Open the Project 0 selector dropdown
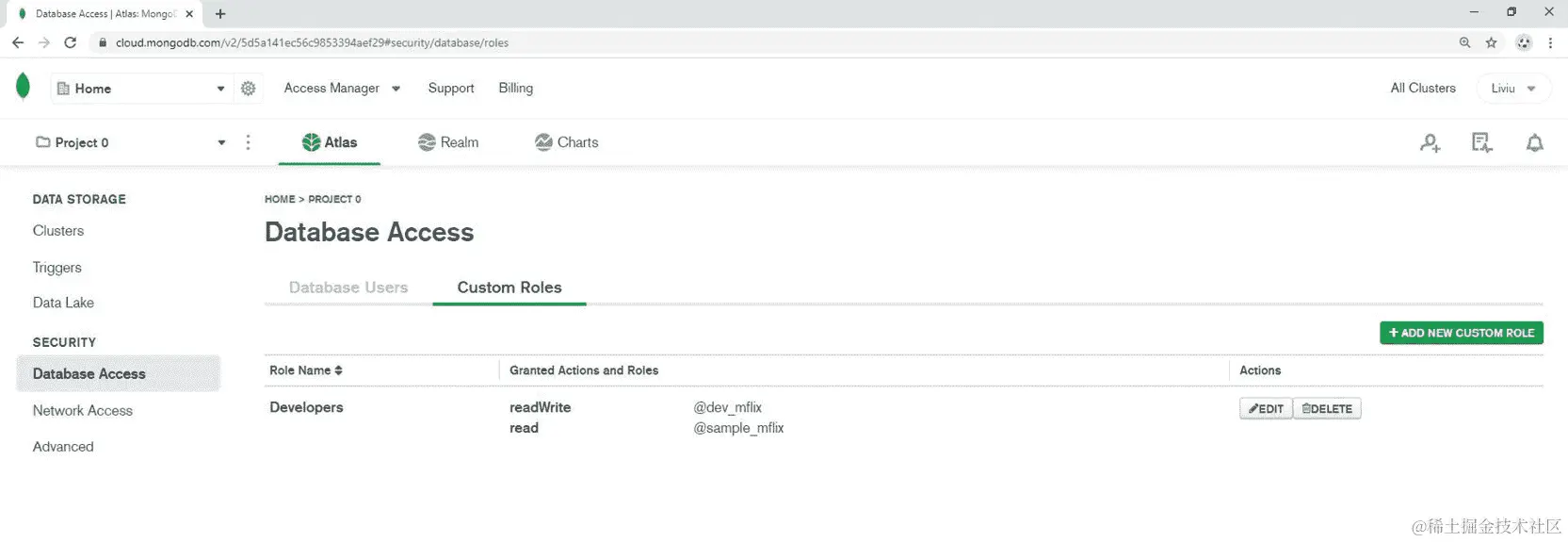Screen dimensions: 1568x542 pos(130,142)
